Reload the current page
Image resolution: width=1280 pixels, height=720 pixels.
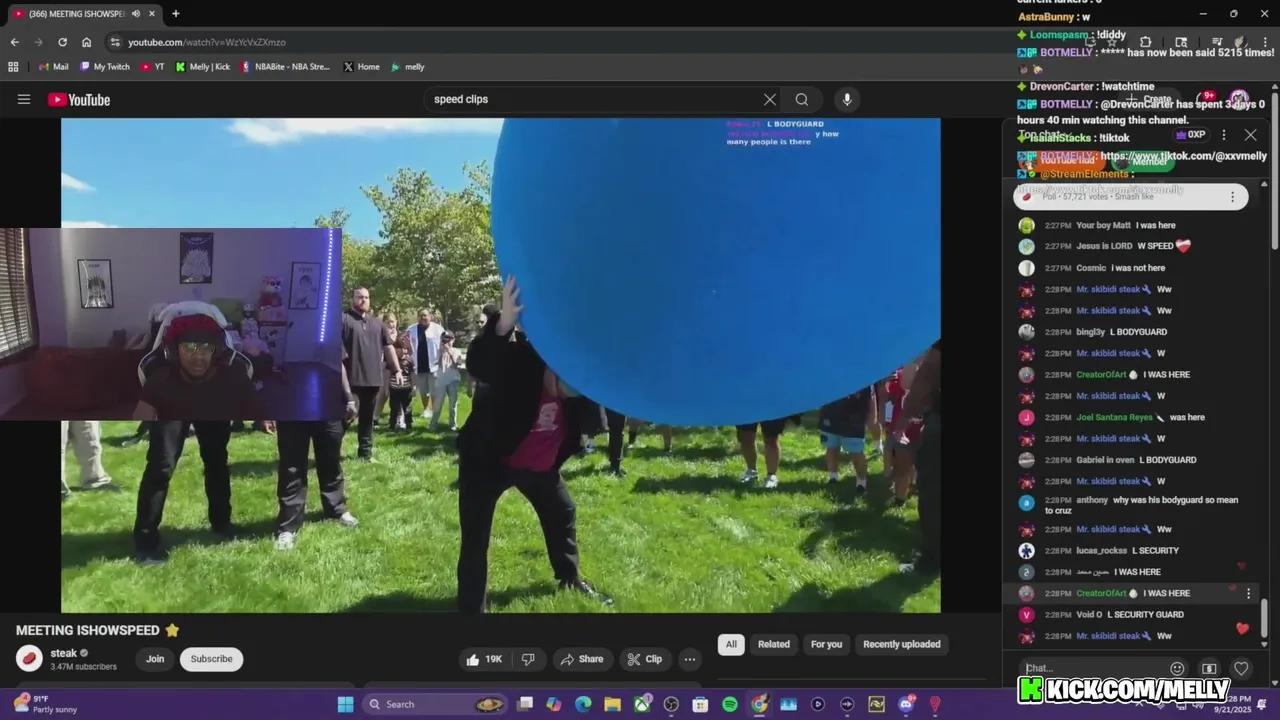pos(62,42)
